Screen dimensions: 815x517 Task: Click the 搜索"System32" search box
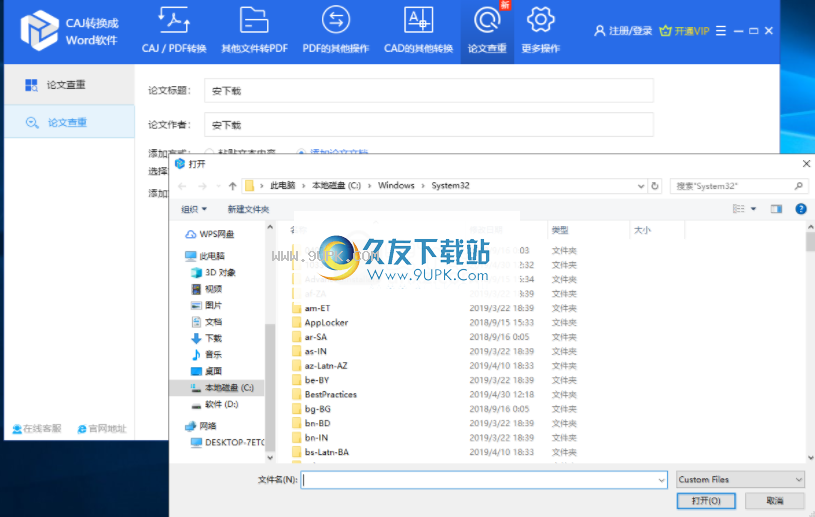739,186
